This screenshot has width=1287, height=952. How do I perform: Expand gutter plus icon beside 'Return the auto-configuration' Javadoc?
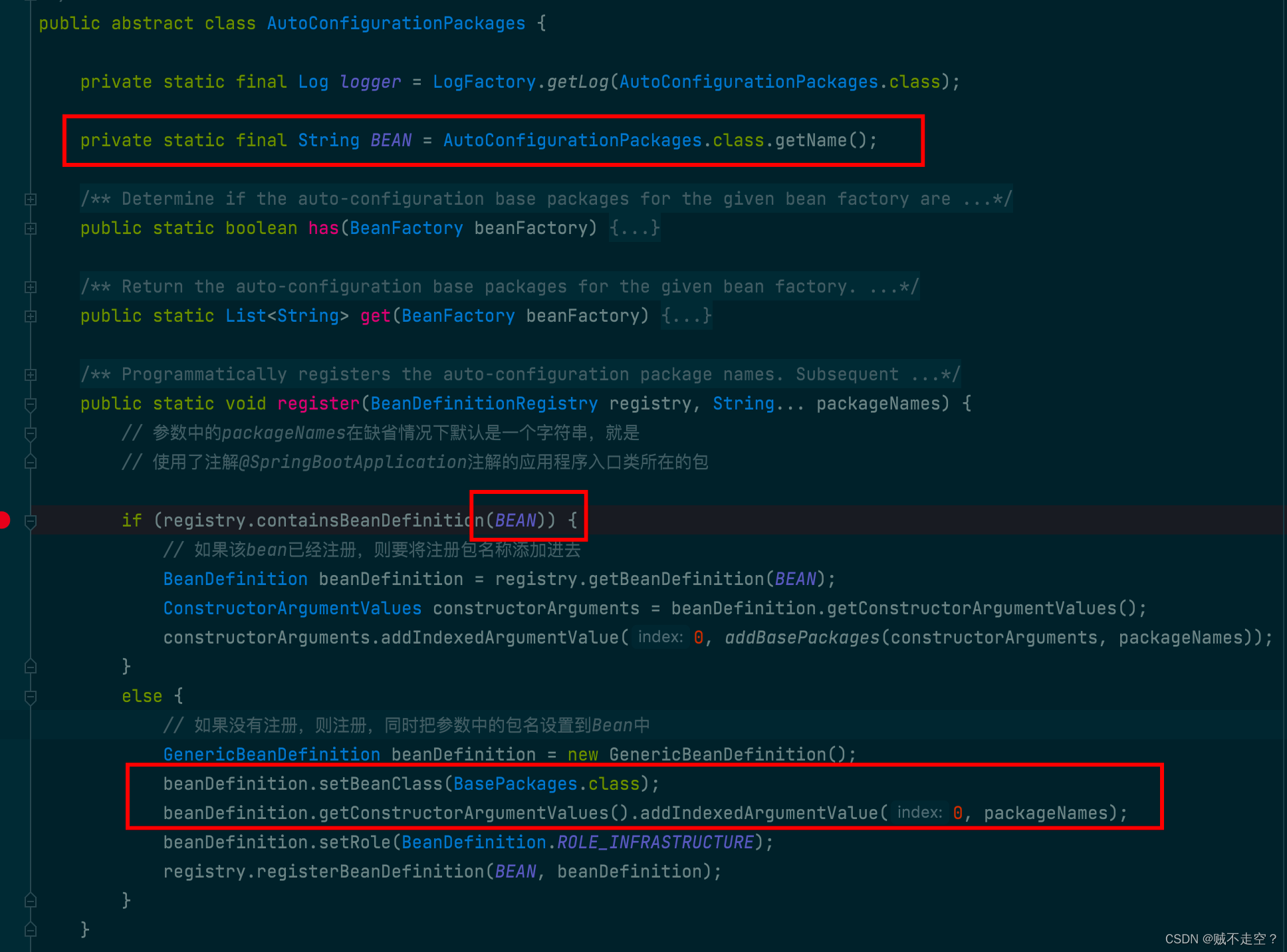coord(31,287)
